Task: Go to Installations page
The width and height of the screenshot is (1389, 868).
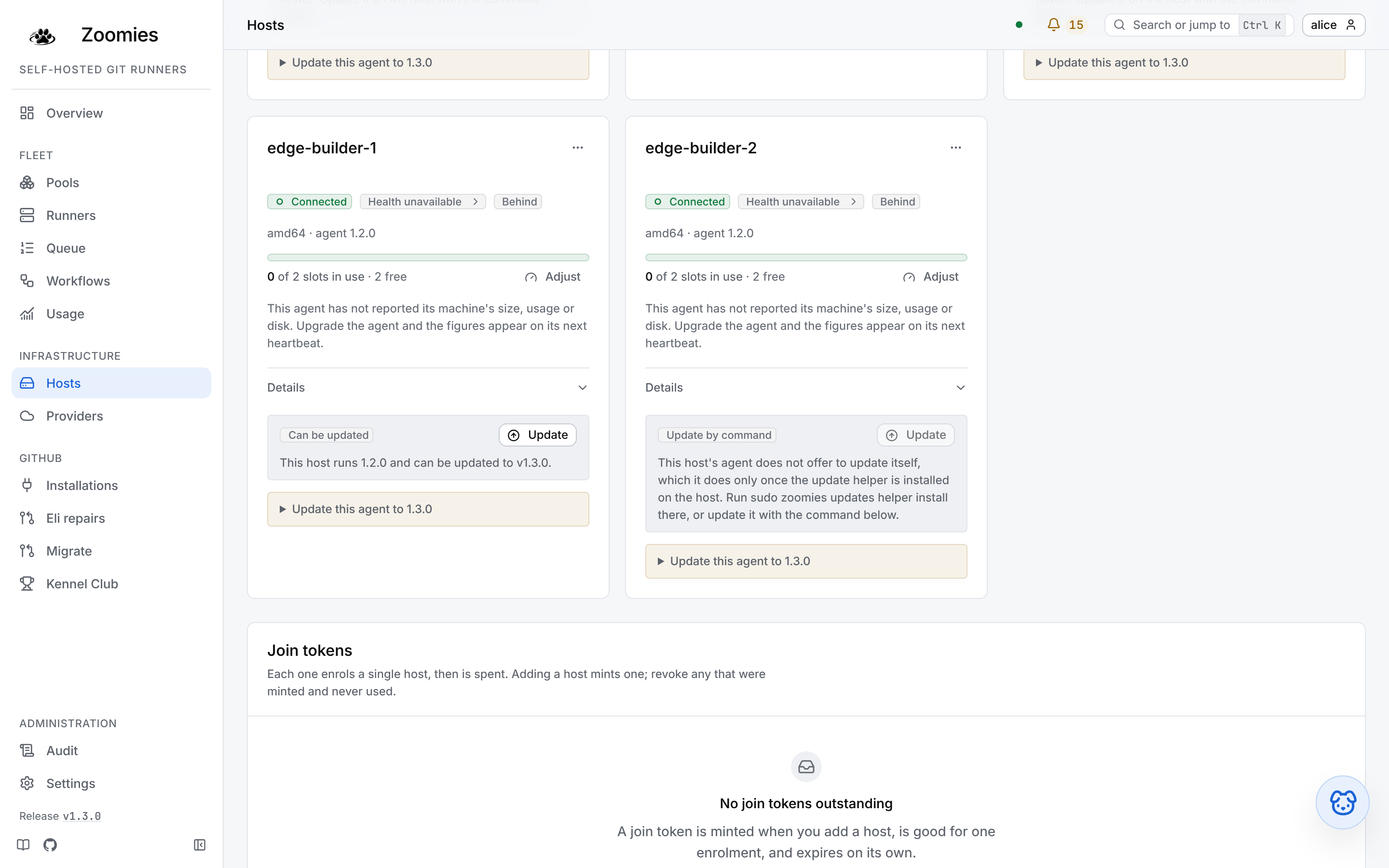Action: [x=111, y=485]
